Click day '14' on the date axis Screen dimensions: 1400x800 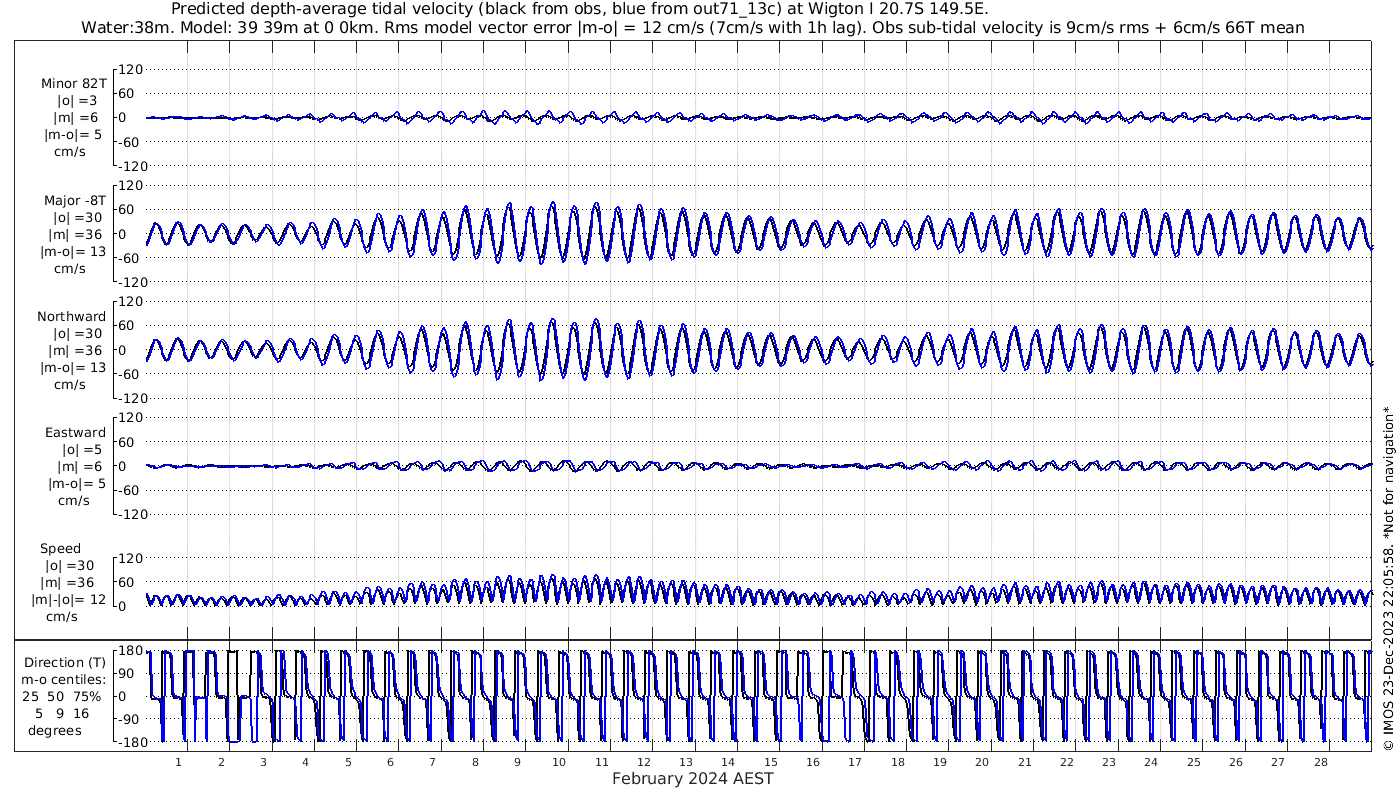[x=729, y=762]
